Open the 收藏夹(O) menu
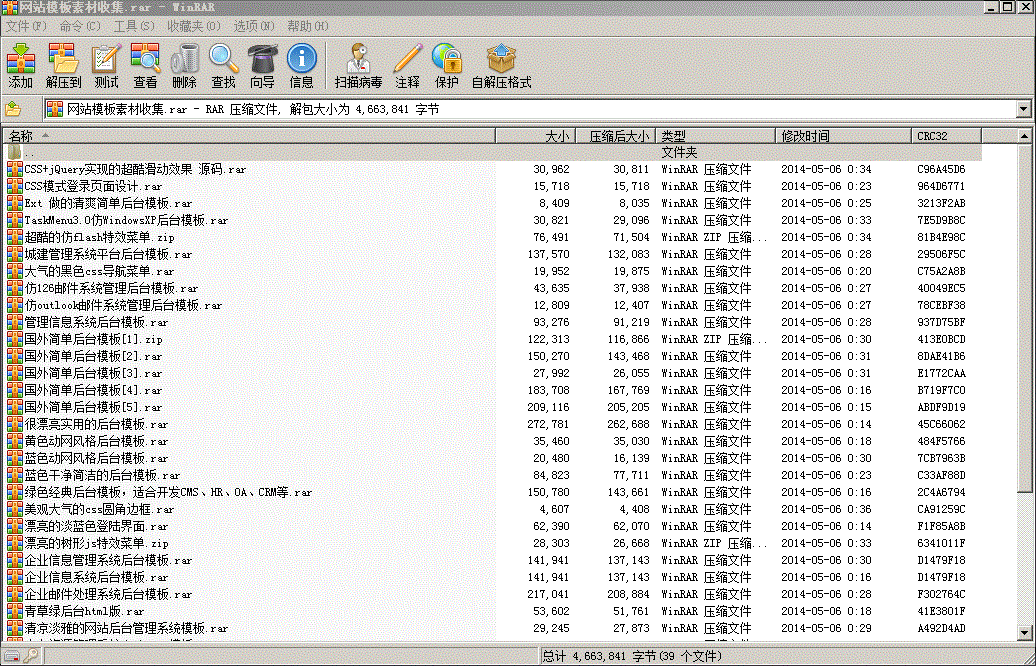Screen dimensions: 1036x666 194,26
